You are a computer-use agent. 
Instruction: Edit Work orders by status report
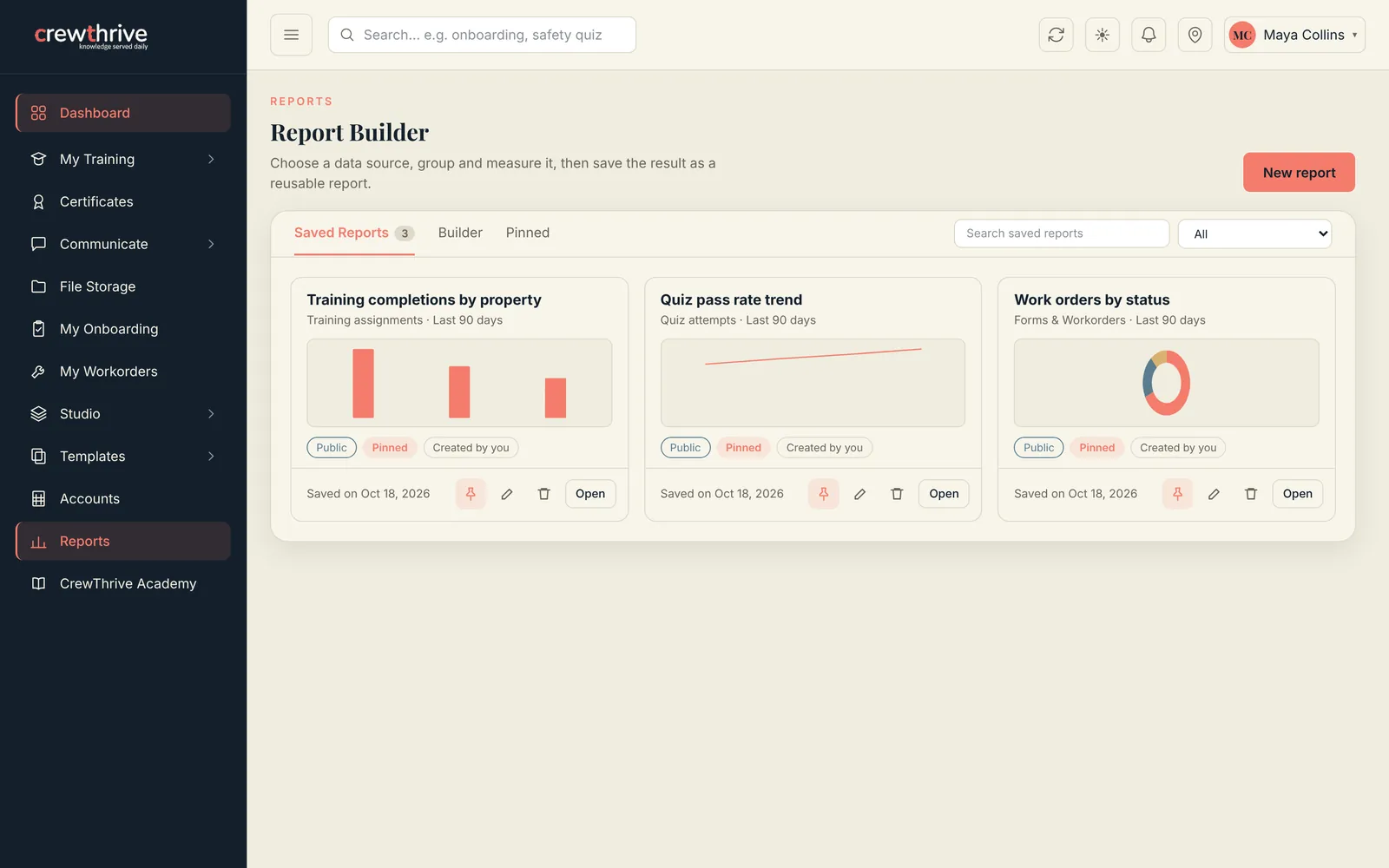tap(1214, 494)
